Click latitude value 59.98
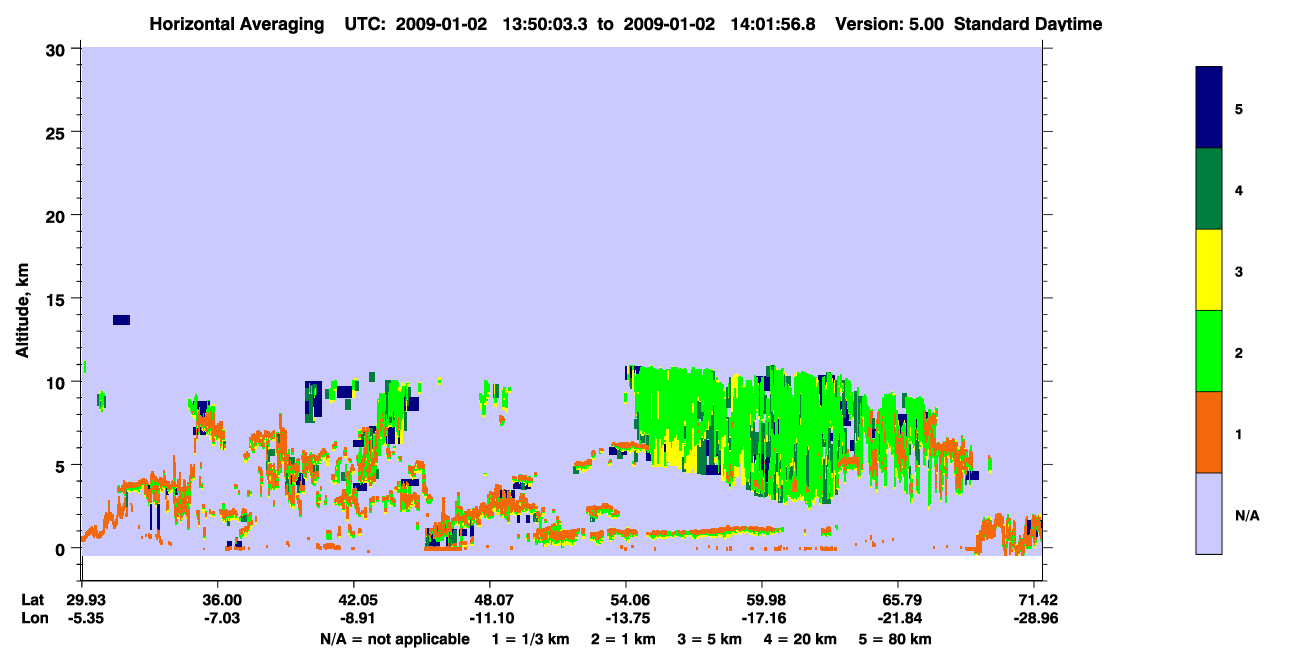The height and width of the screenshot is (667, 1300). (x=762, y=600)
